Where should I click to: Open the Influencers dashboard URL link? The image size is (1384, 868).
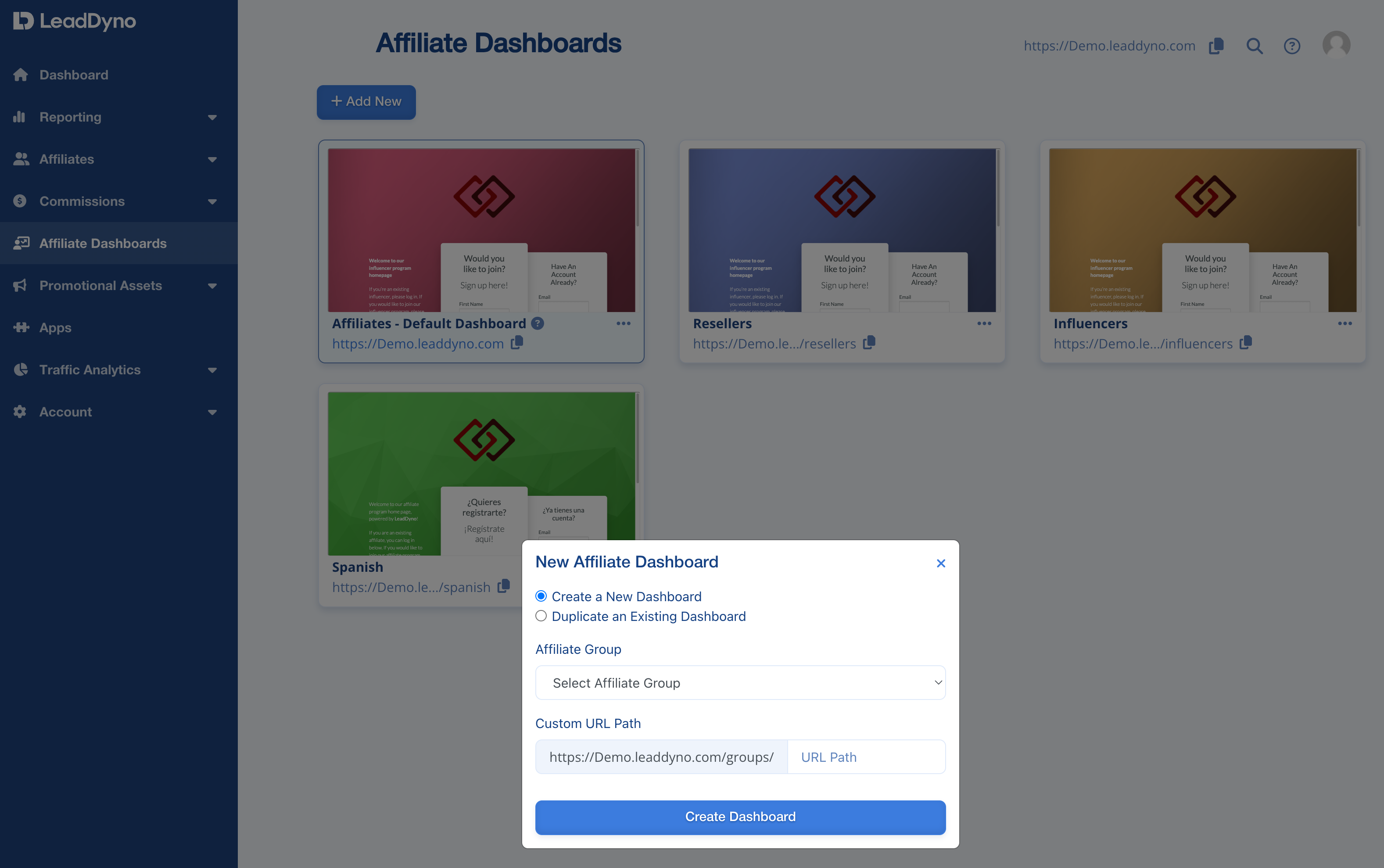coord(1144,343)
